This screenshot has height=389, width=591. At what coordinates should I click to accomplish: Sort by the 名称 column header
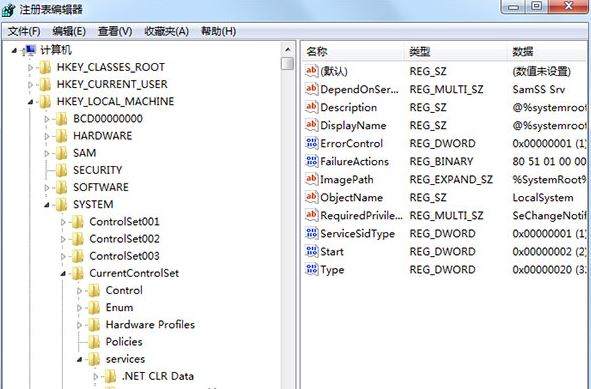click(x=353, y=51)
